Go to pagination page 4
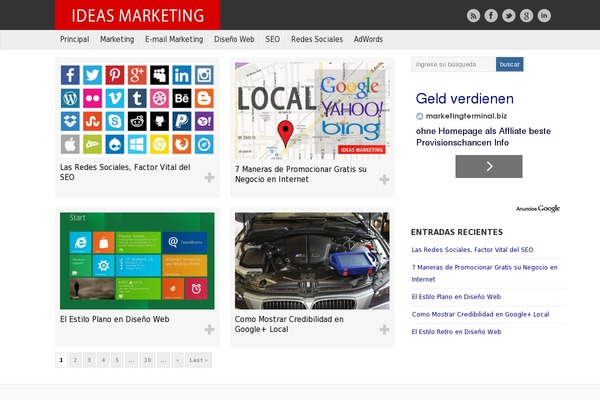This screenshot has height=400, width=600. point(103,360)
